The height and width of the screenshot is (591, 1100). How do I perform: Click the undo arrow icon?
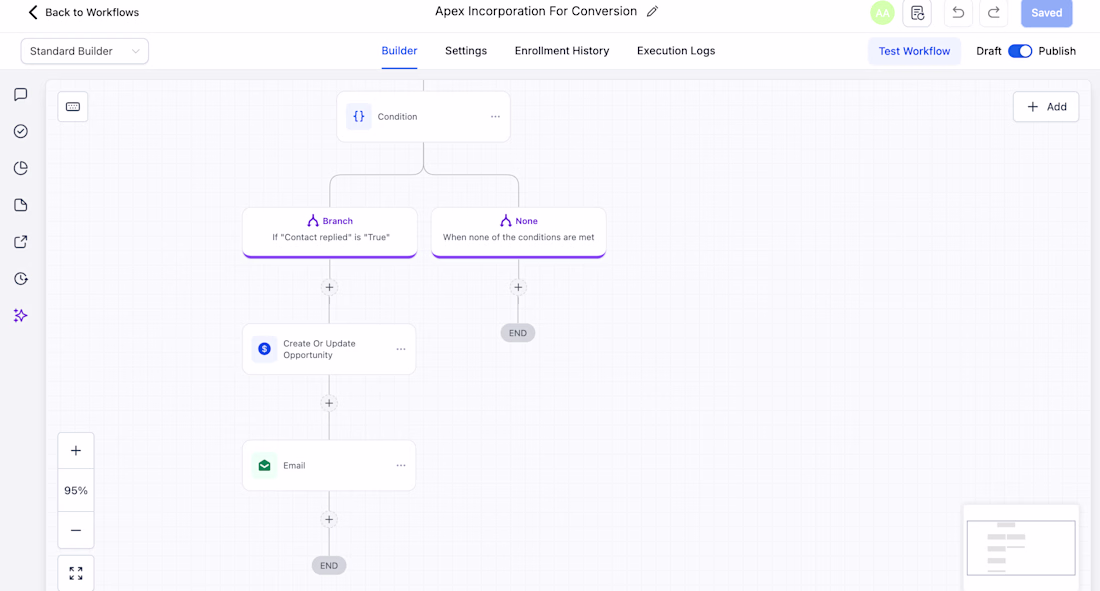[x=958, y=13]
